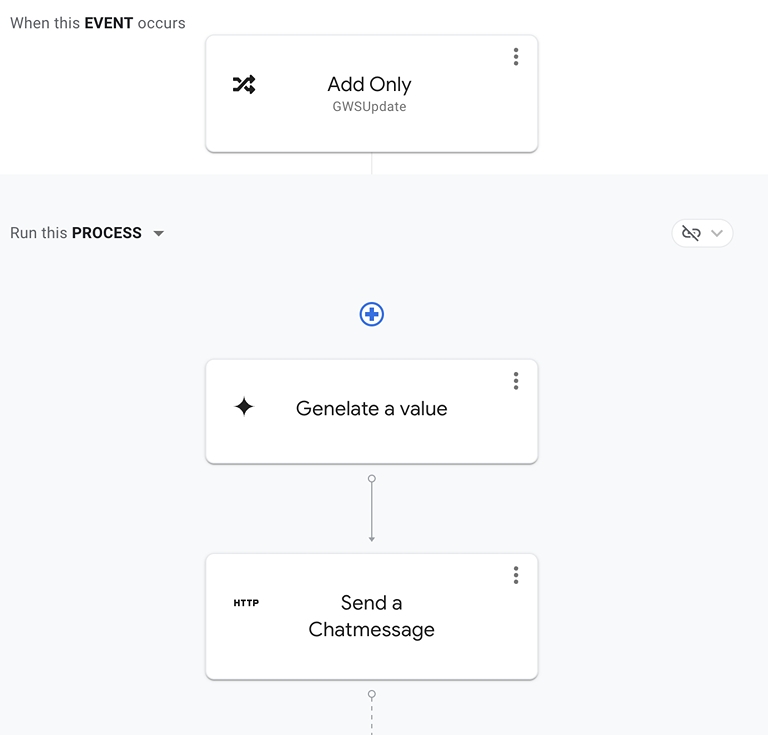Click the HTTP icon on Send a Chatmessage
The image size is (768, 735).
tap(246, 603)
